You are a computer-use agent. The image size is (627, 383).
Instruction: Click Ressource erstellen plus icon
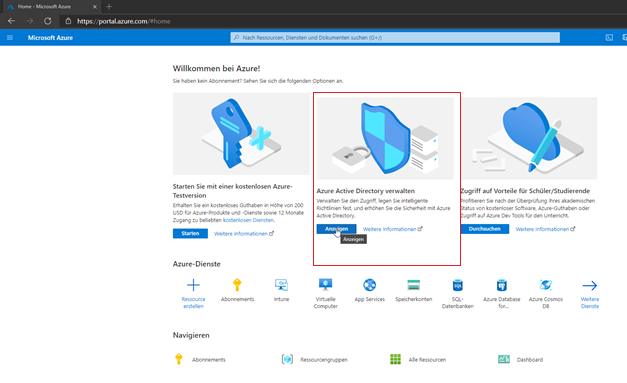(194, 285)
